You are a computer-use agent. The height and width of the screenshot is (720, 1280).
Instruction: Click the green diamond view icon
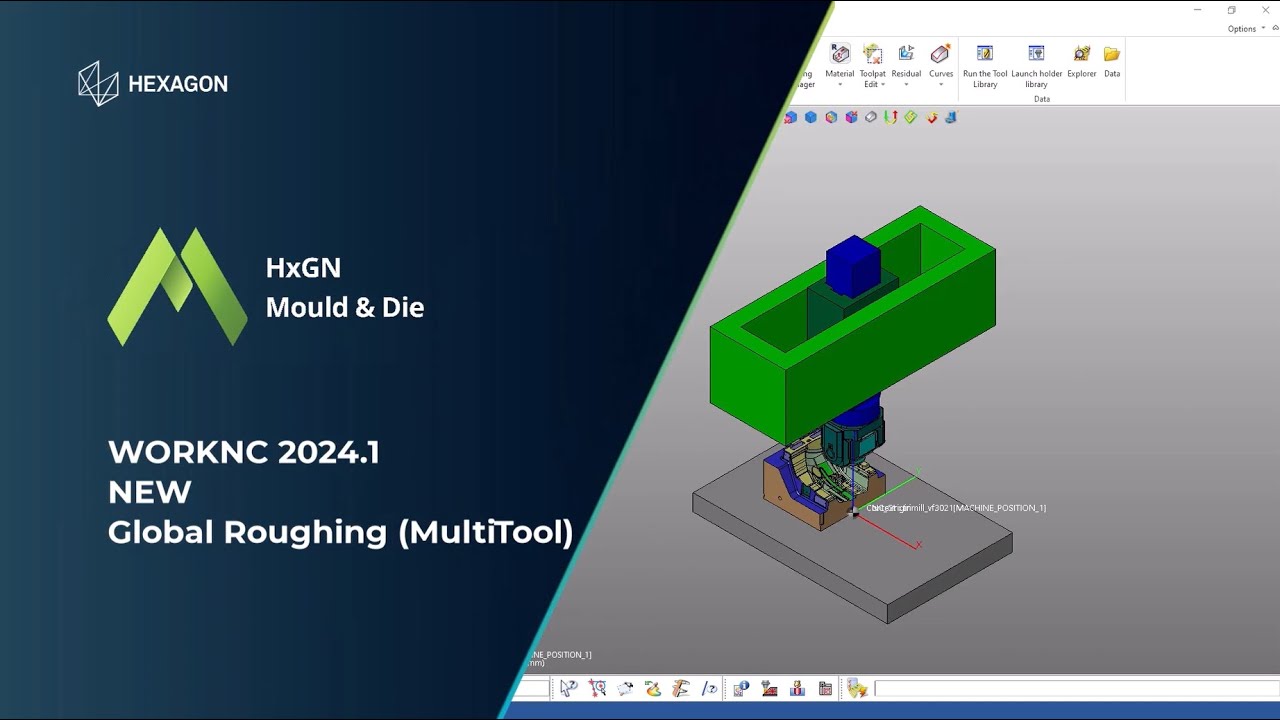(911, 117)
